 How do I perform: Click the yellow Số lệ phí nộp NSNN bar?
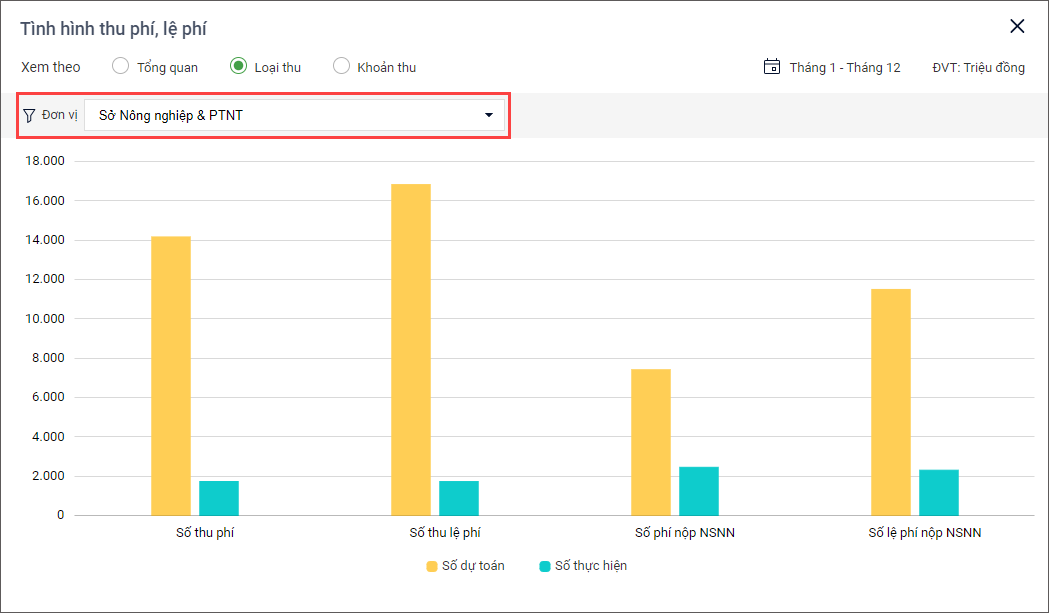[x=891, y=402]
